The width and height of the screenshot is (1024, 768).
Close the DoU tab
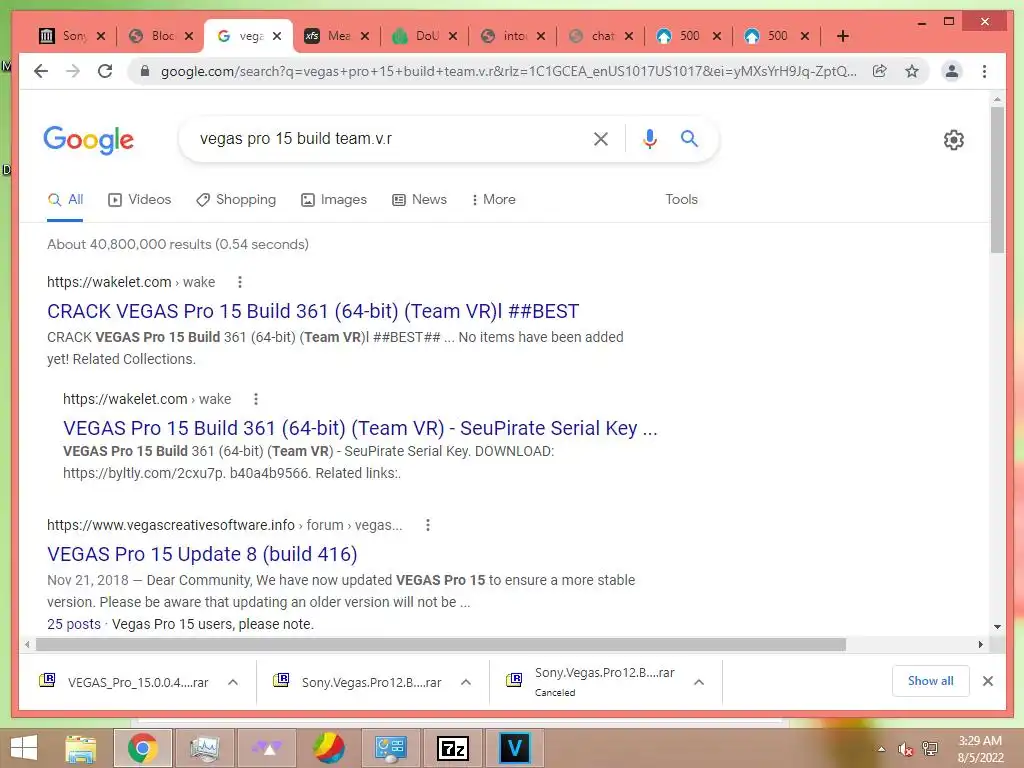453,36
